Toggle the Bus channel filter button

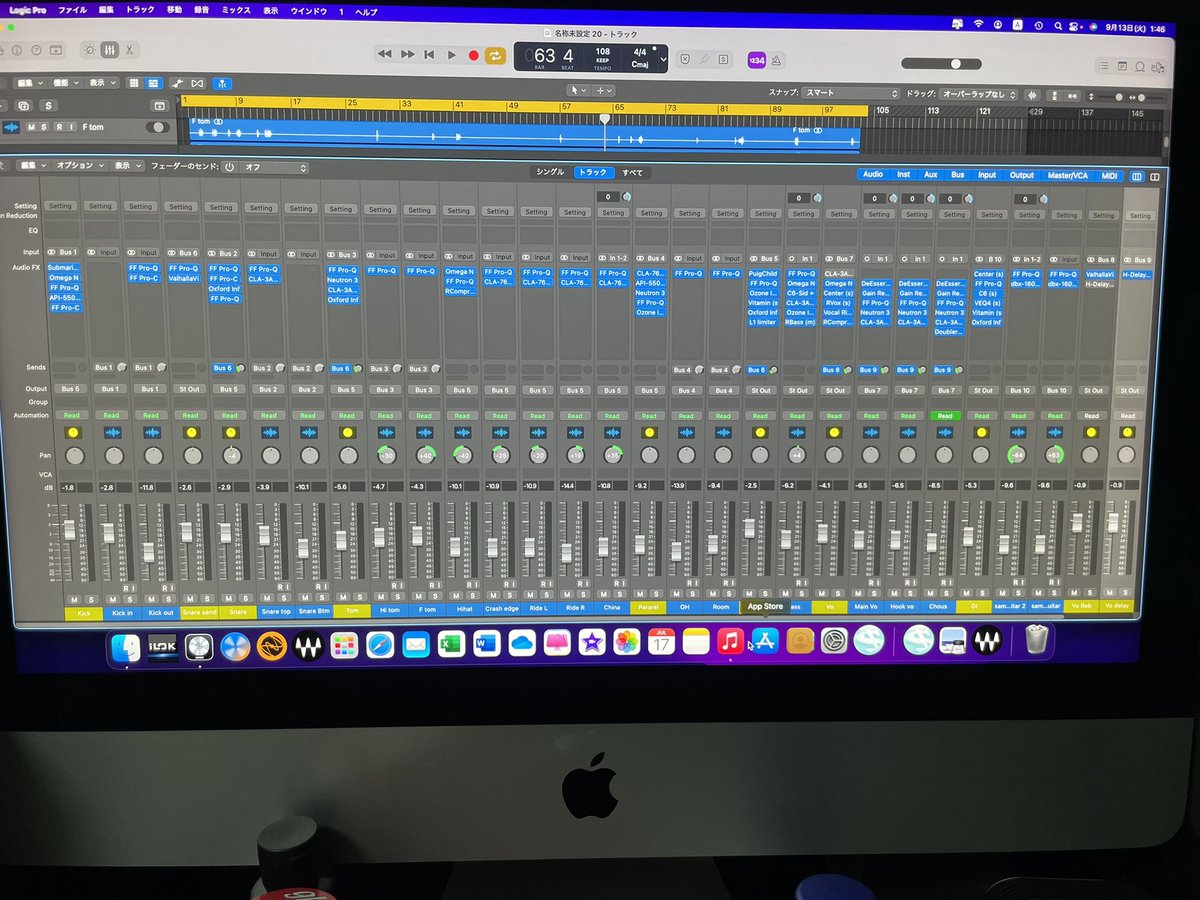click(x=958, y=175)
